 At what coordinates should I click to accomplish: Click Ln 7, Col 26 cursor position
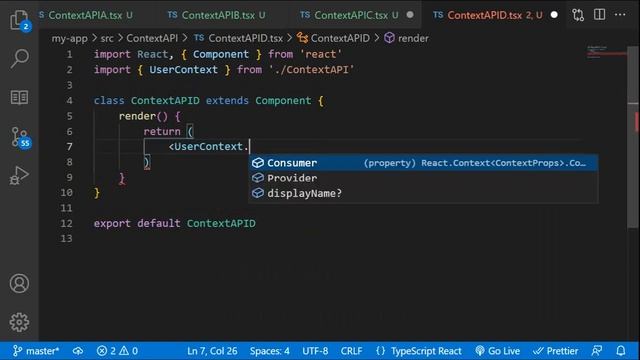coord(212,351)
